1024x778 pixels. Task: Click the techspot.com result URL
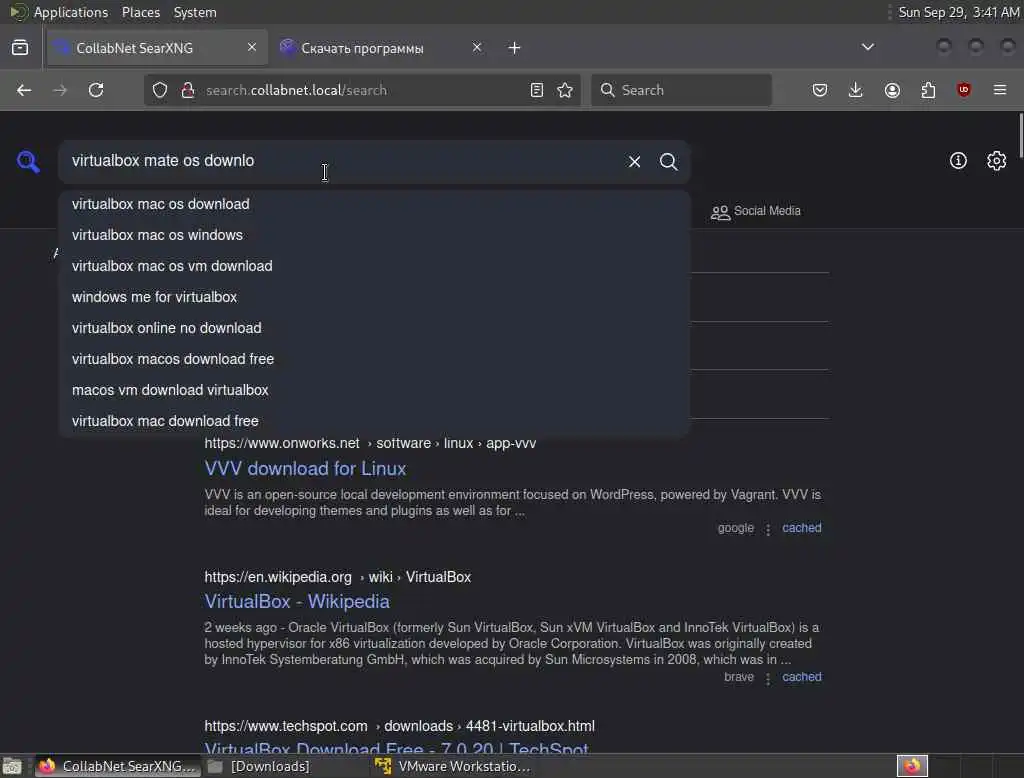[x=400, y=726]
